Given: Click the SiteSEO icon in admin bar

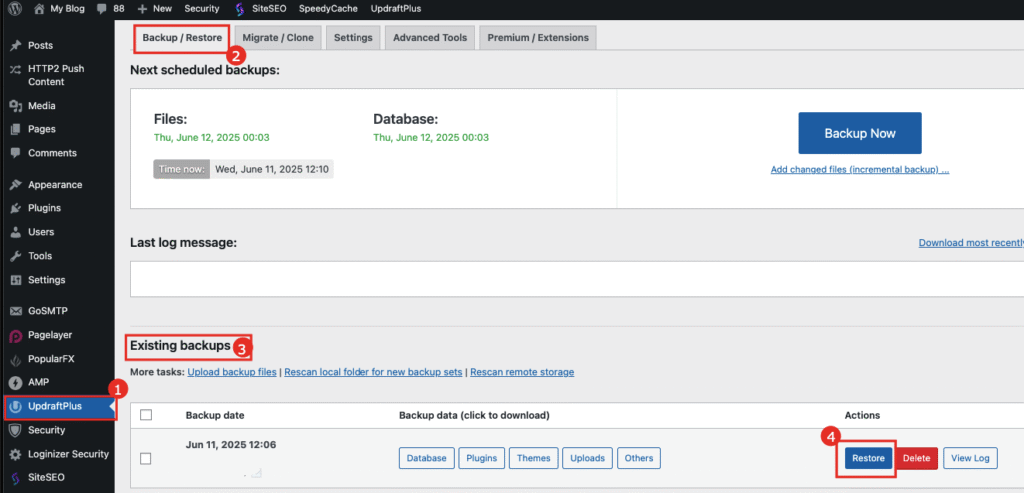Looking at the screenshot, I should (x=240, y=9).
